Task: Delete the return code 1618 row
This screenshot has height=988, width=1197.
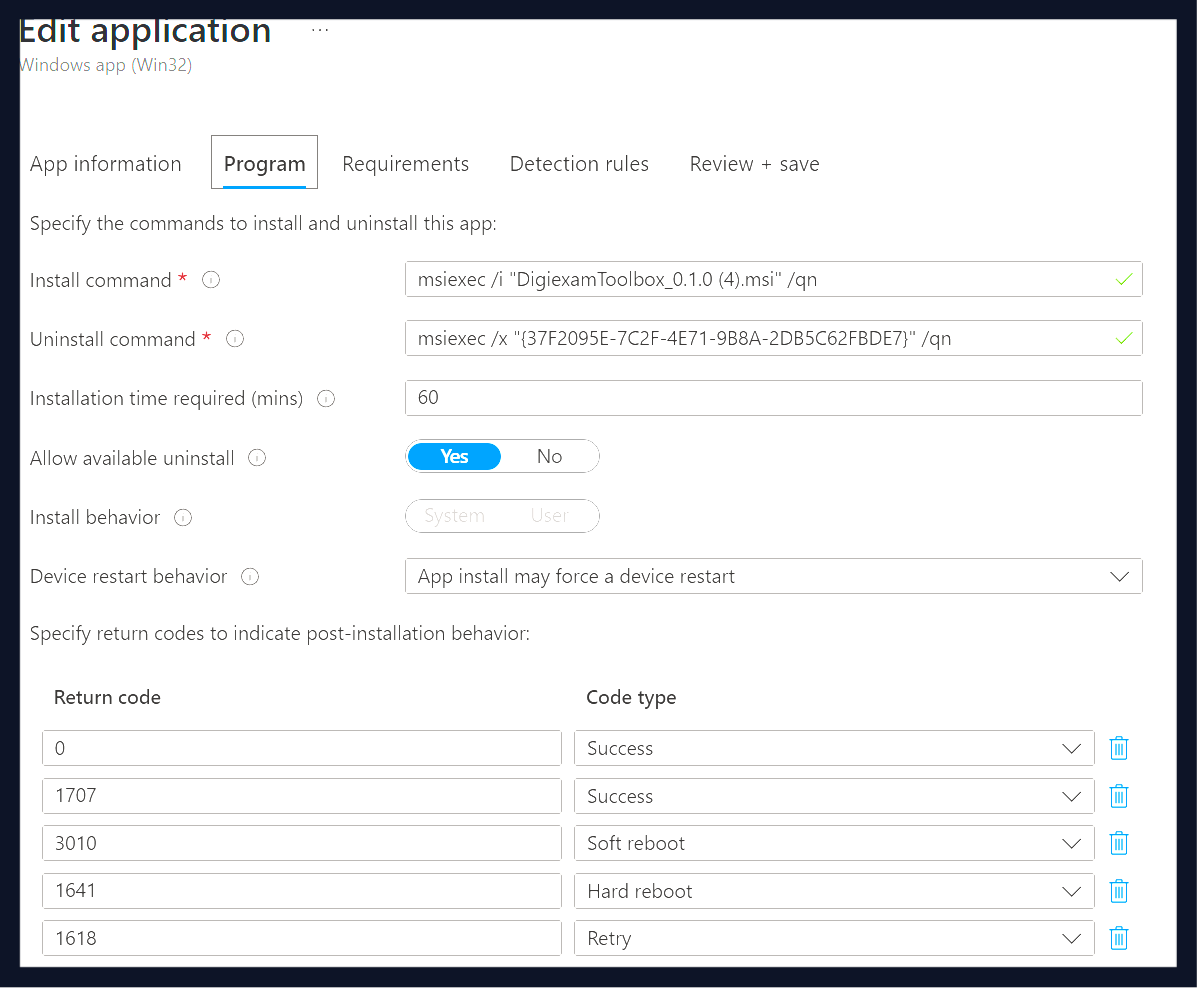Action: coord(1118,937)
